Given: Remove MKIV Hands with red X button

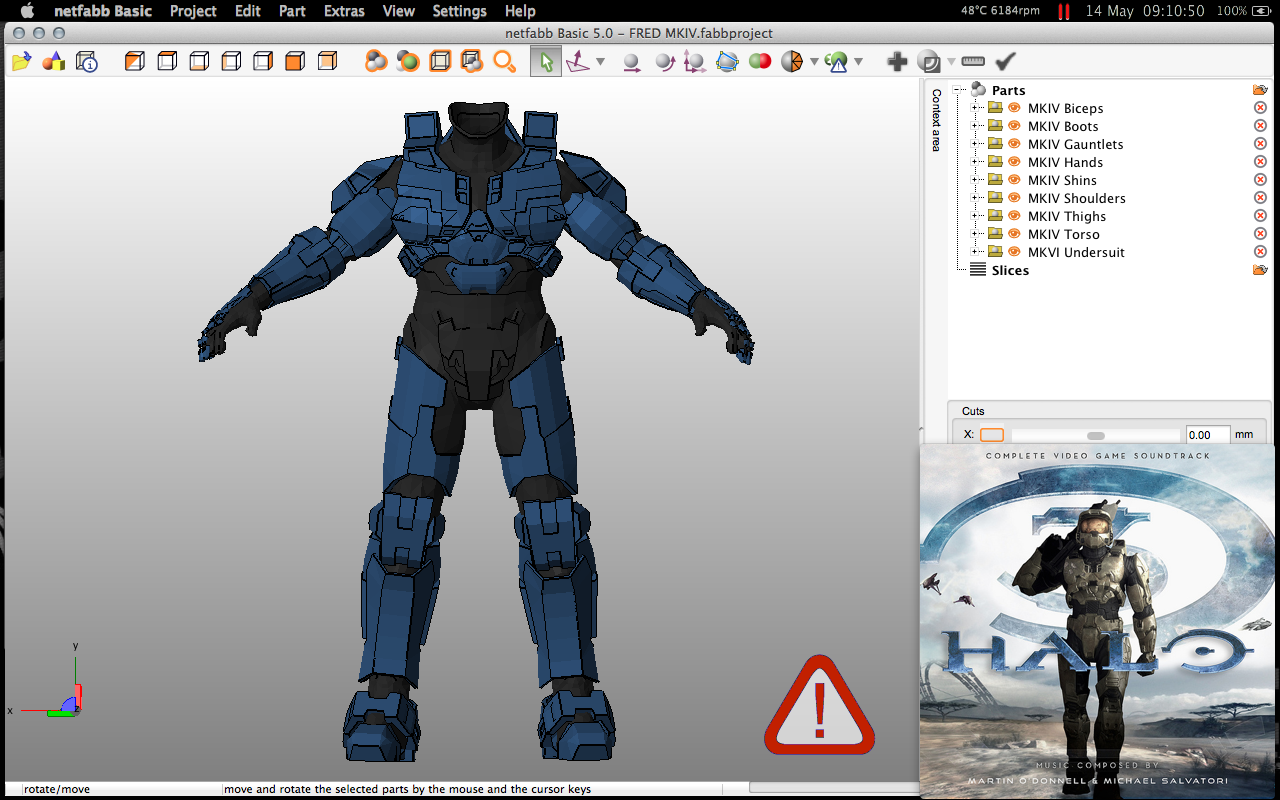Looking at the screenshot, I should (x=1260, y=162).
